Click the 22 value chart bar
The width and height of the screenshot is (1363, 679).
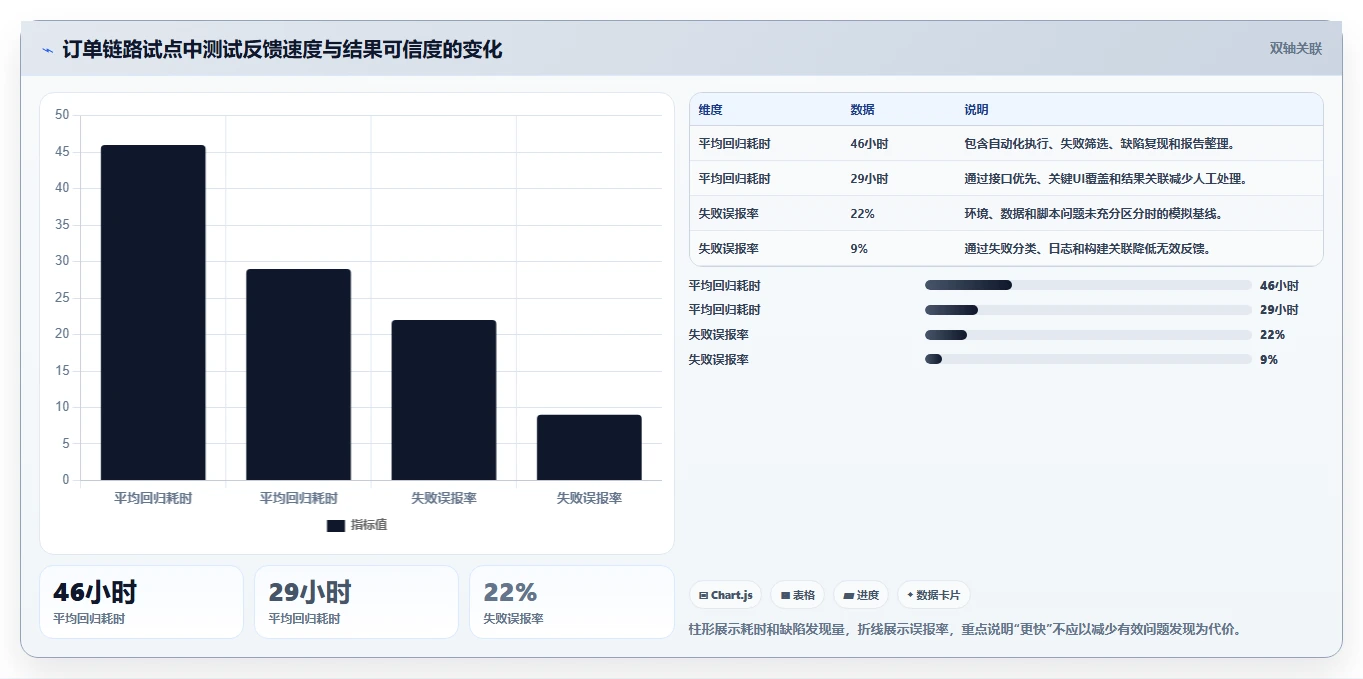tap(444, 400)
